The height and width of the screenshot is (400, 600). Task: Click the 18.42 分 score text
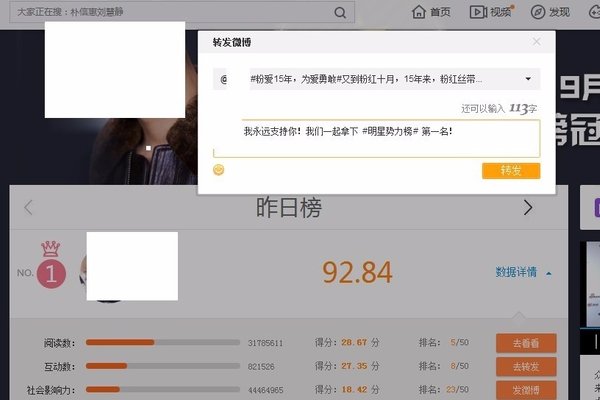pyautogui.click(x=360, y=390)
